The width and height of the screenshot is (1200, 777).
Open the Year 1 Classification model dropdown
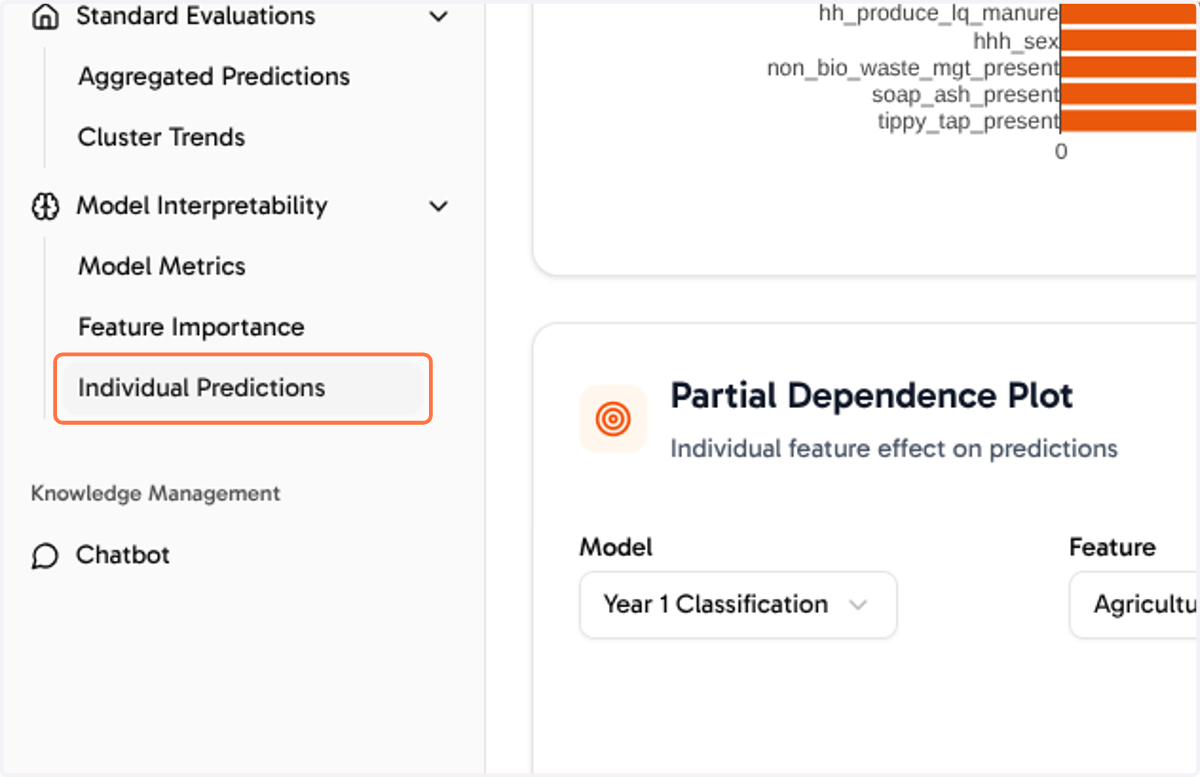point(738,605)
